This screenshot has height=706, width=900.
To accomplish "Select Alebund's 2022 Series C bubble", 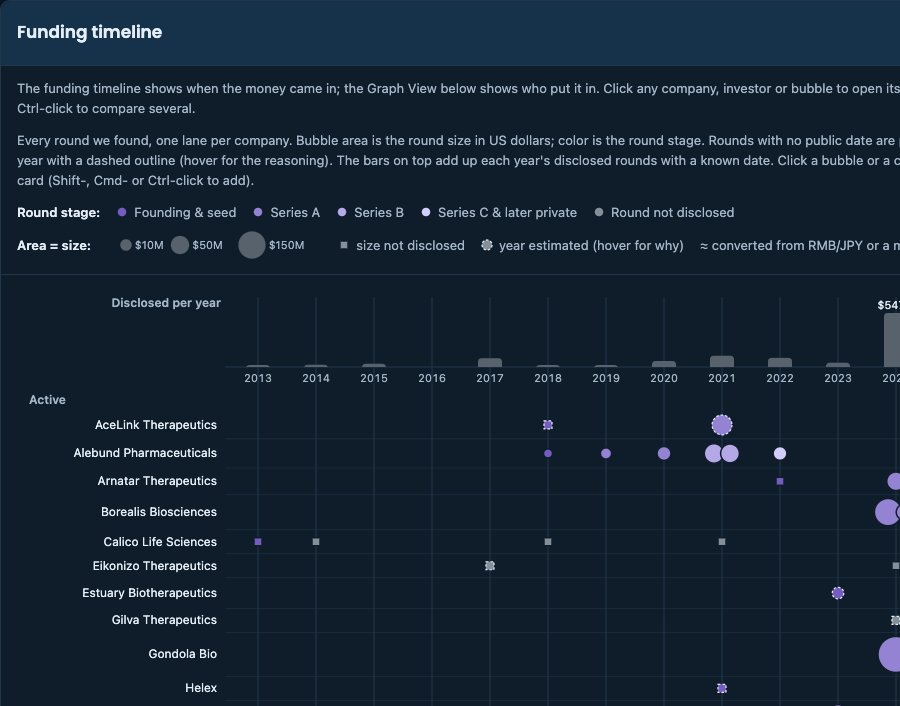I will 779,453.
